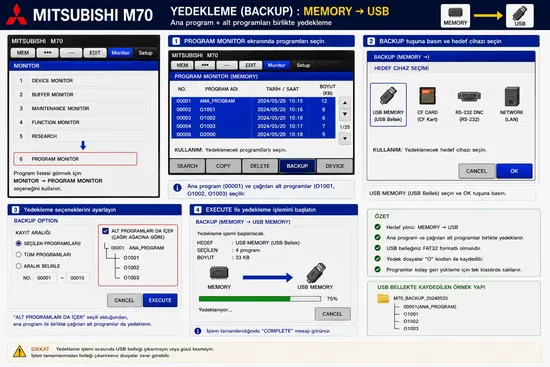Click info icon beside COMPLETE message note
Viewport: 550px width, 367px height.
click(198, 331)
